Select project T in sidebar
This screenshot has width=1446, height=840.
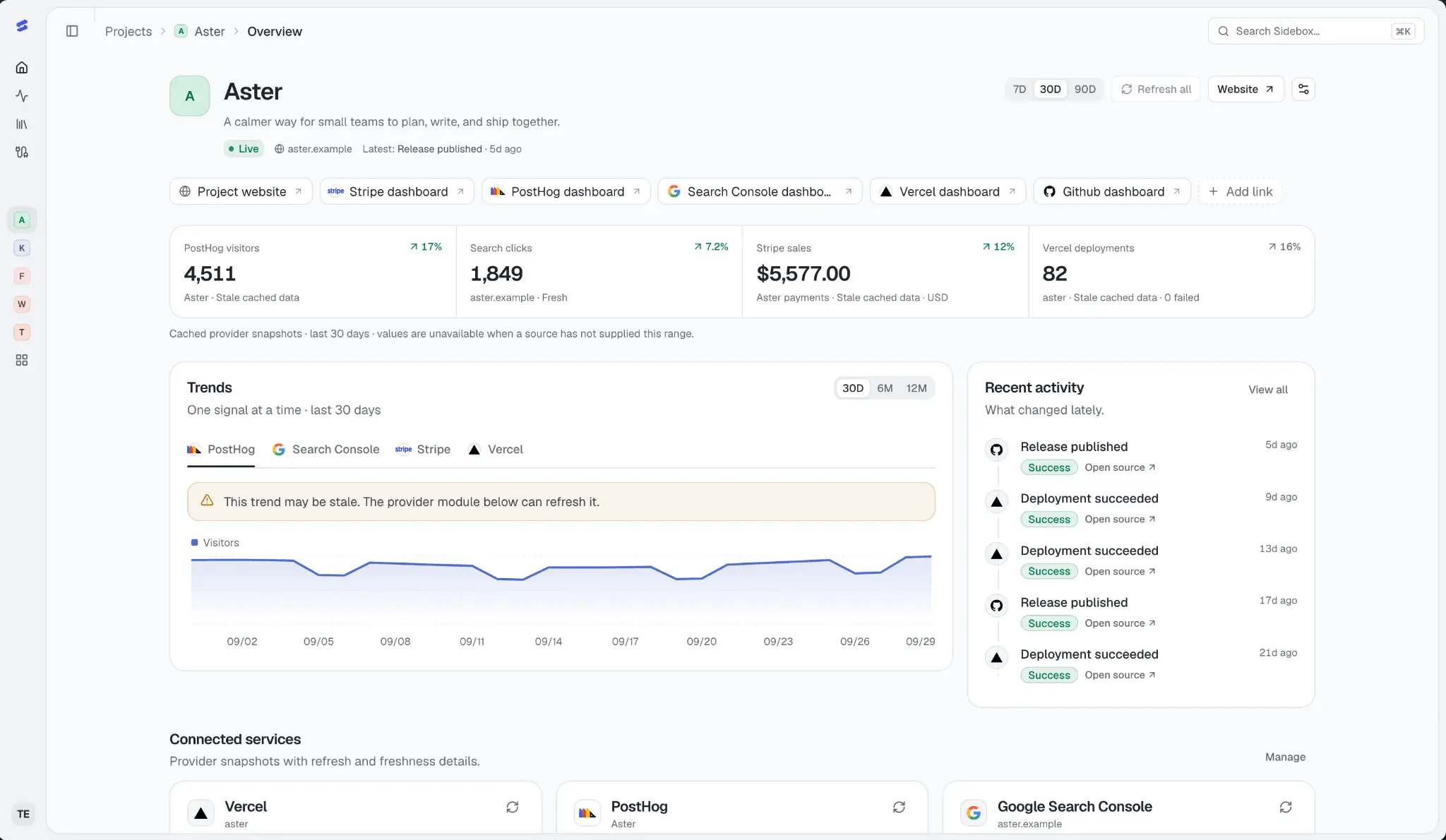pos(22,332)
